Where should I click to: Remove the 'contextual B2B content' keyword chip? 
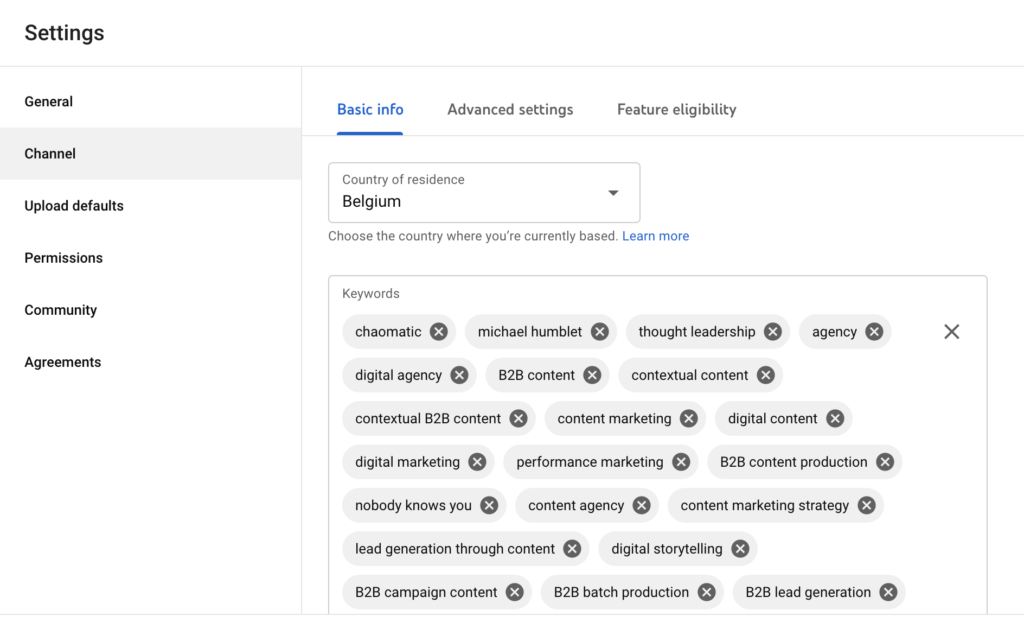519,419
